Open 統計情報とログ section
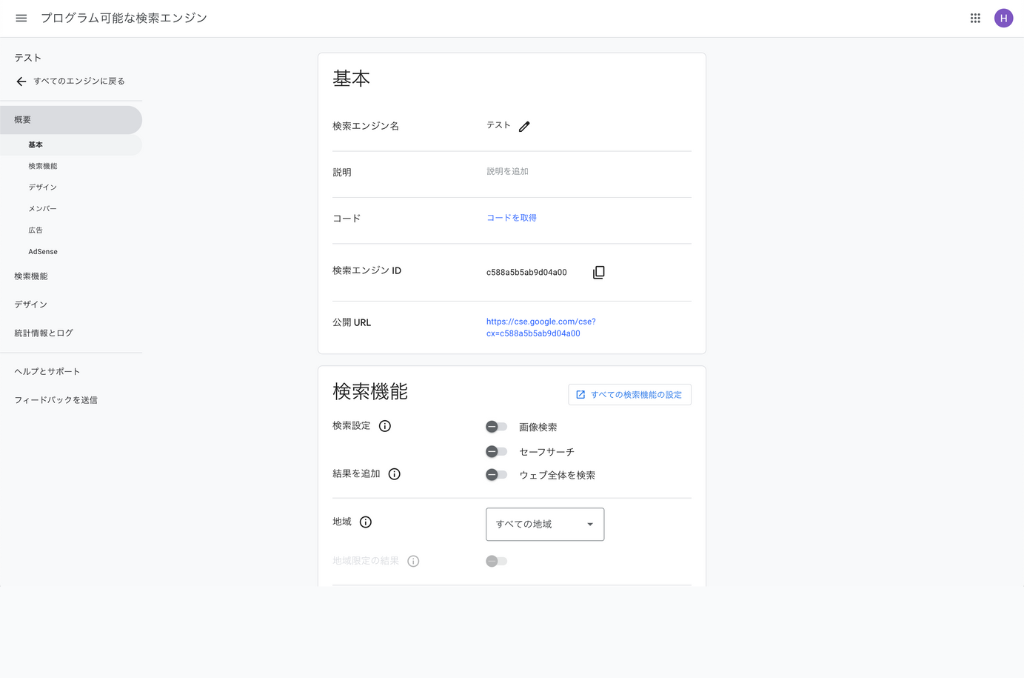1024x678 pixels. [44, 333]
